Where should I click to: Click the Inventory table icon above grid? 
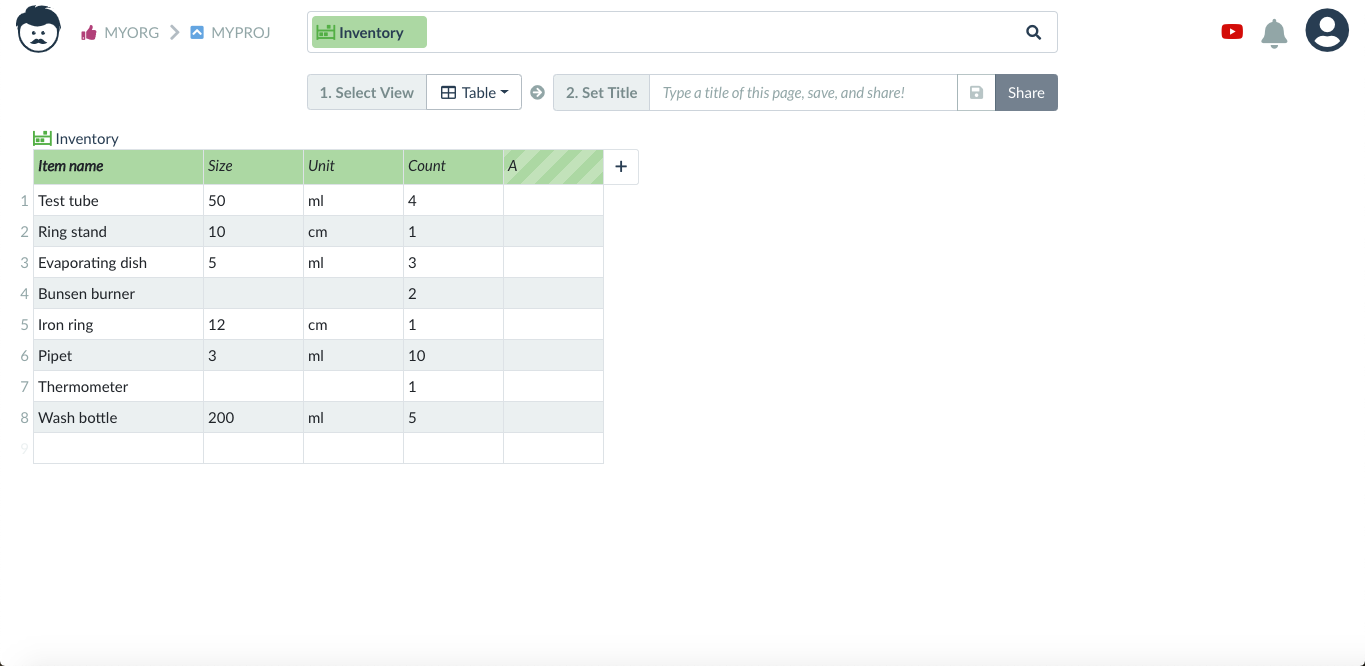point(42,138)
